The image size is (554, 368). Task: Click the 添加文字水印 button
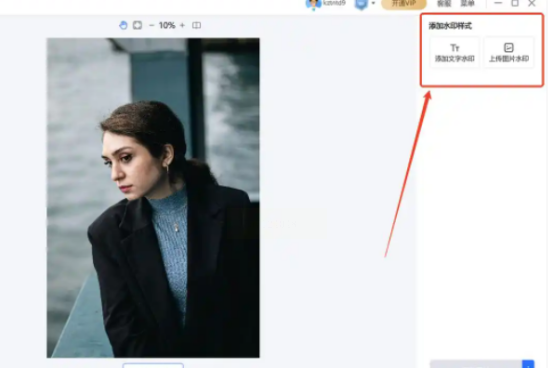tap(455, 53)
